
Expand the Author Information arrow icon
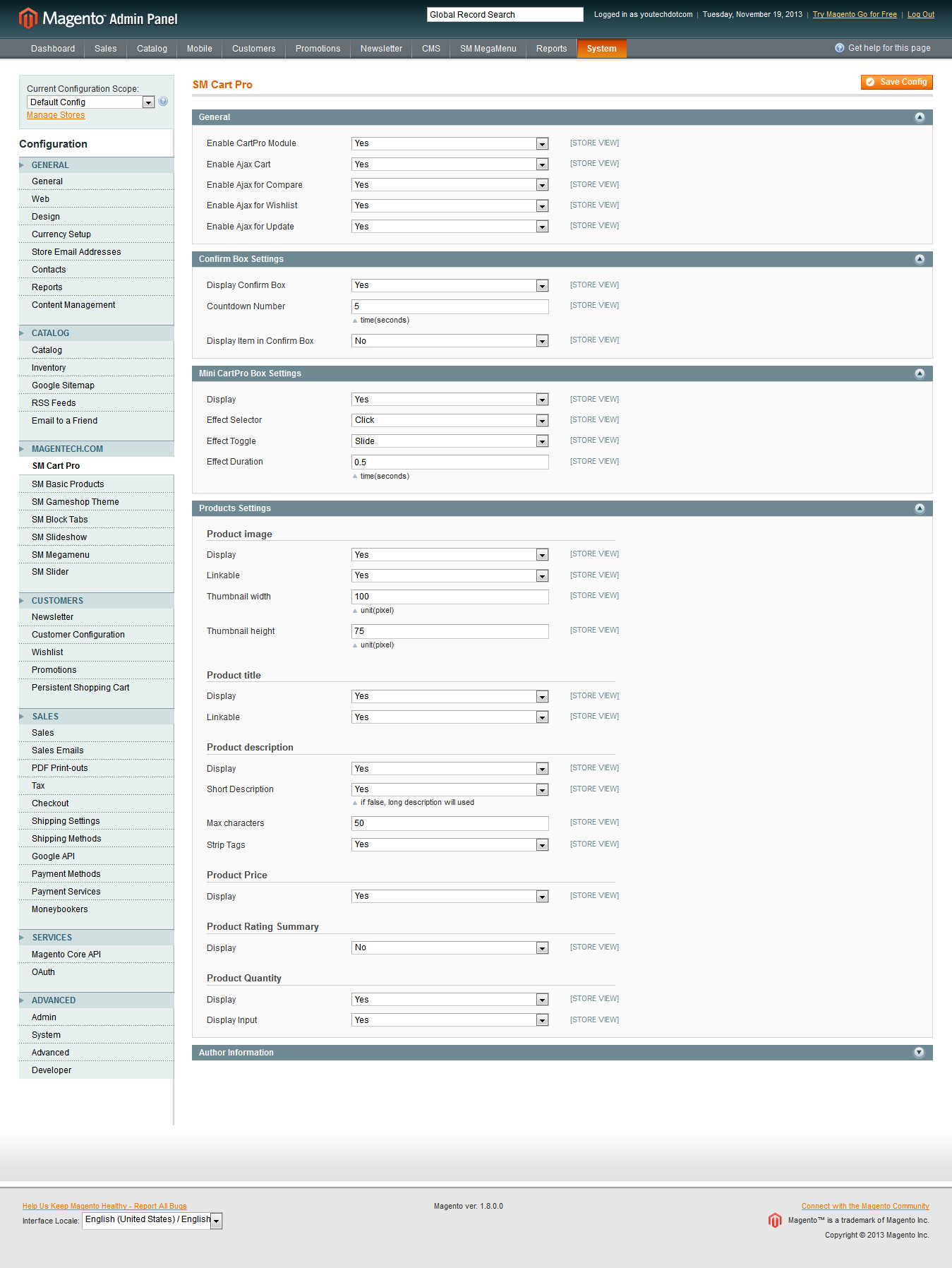point(919,1053)
